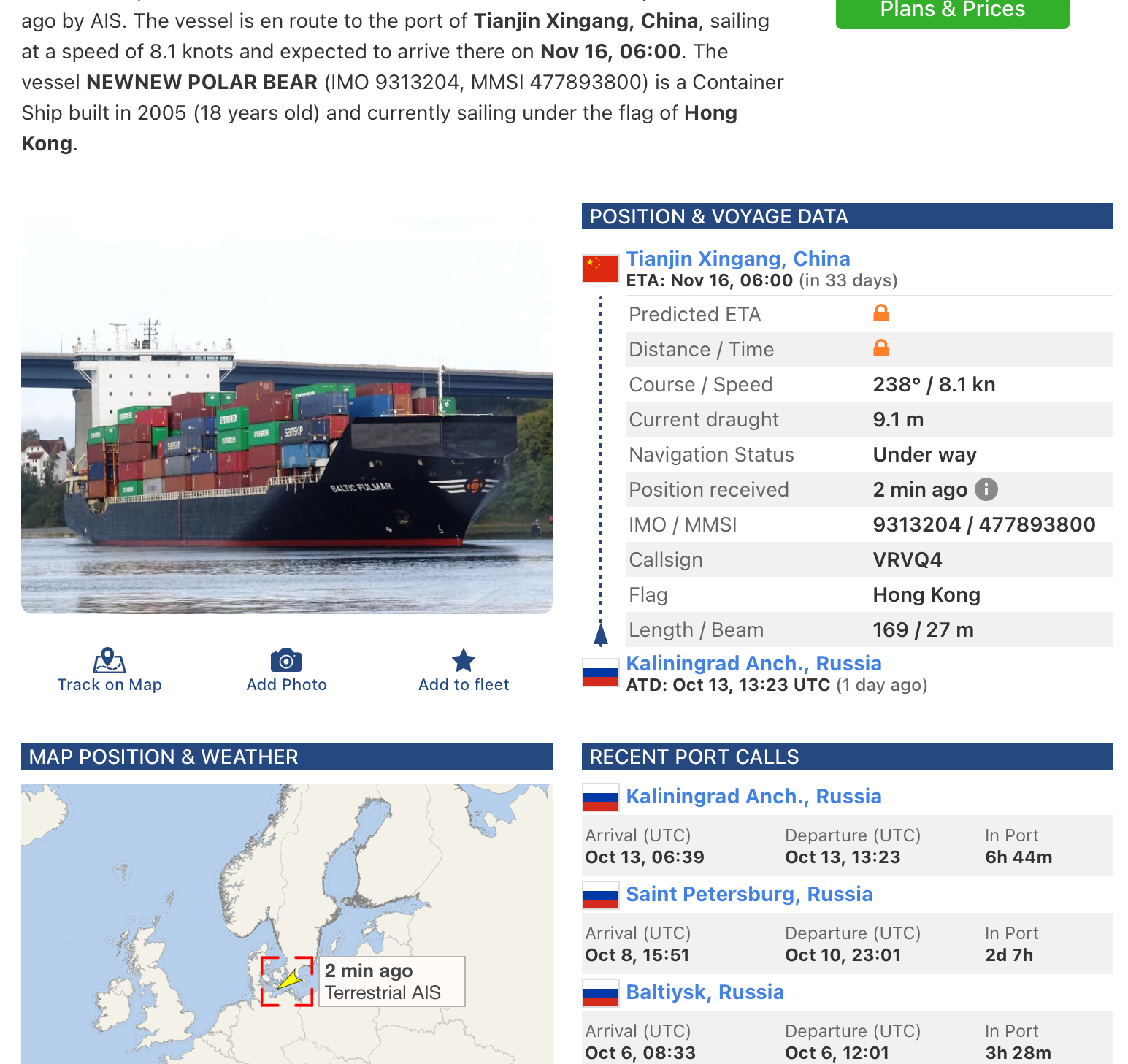Image resolution: width=1128 pixels, height=1064 pixels.
Task: Open the Track on Map icon
Action: (x=110, y=660)
